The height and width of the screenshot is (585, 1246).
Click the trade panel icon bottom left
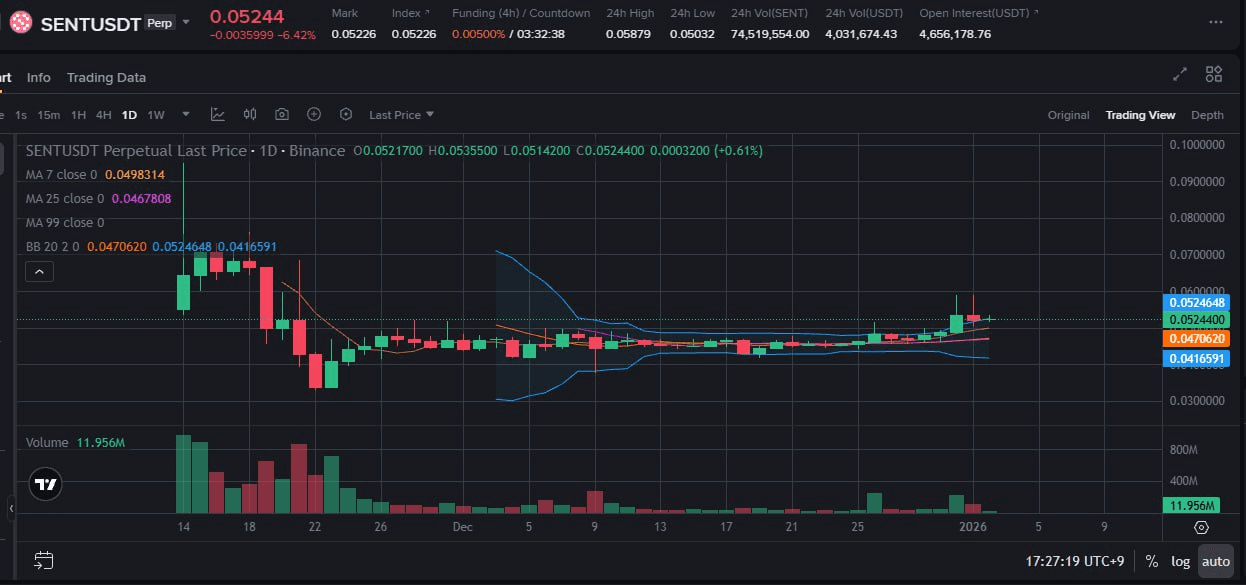coord(43,561)
